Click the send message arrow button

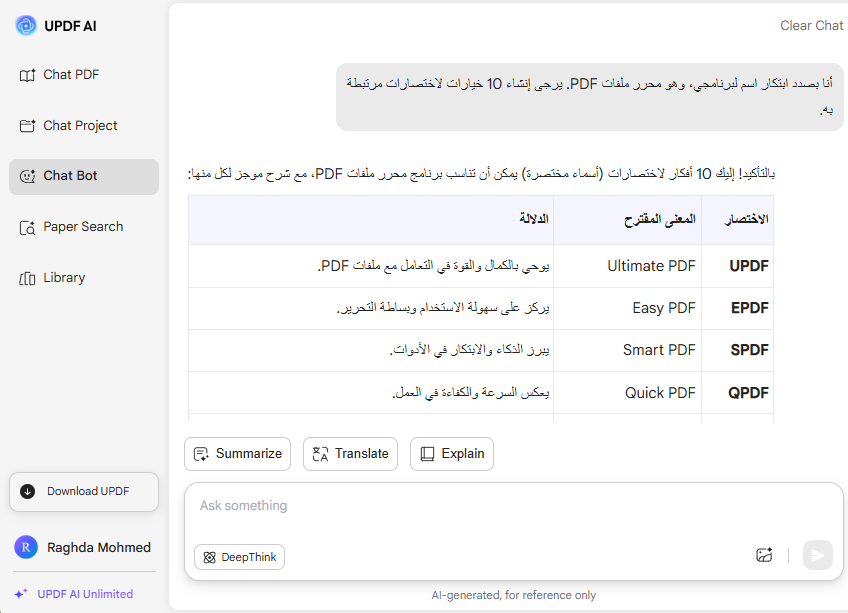point(818,555)
